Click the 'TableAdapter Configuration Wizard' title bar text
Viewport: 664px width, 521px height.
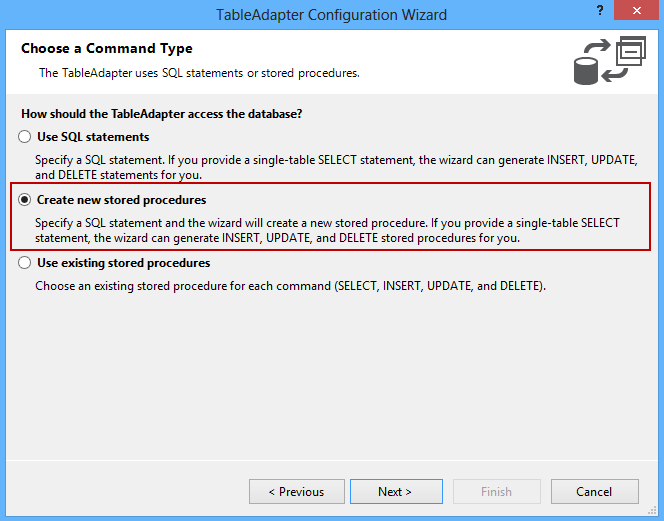click(332, 15)
